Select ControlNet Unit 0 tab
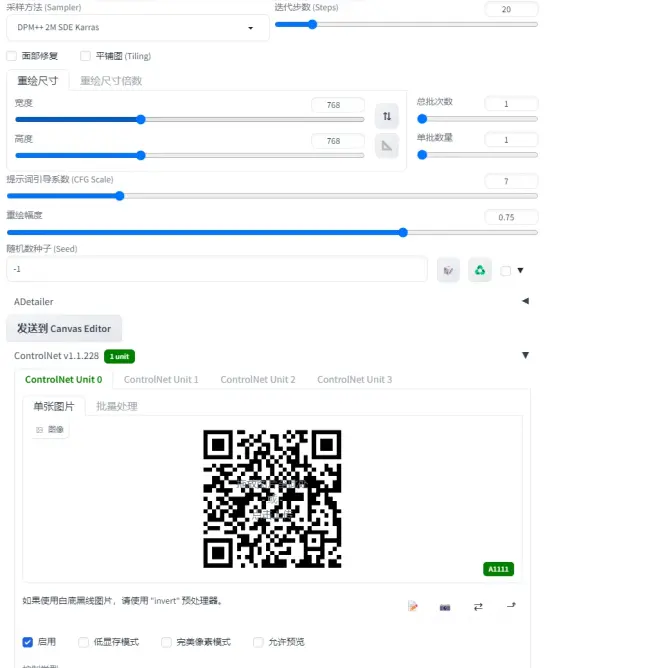 coord(63,379)
